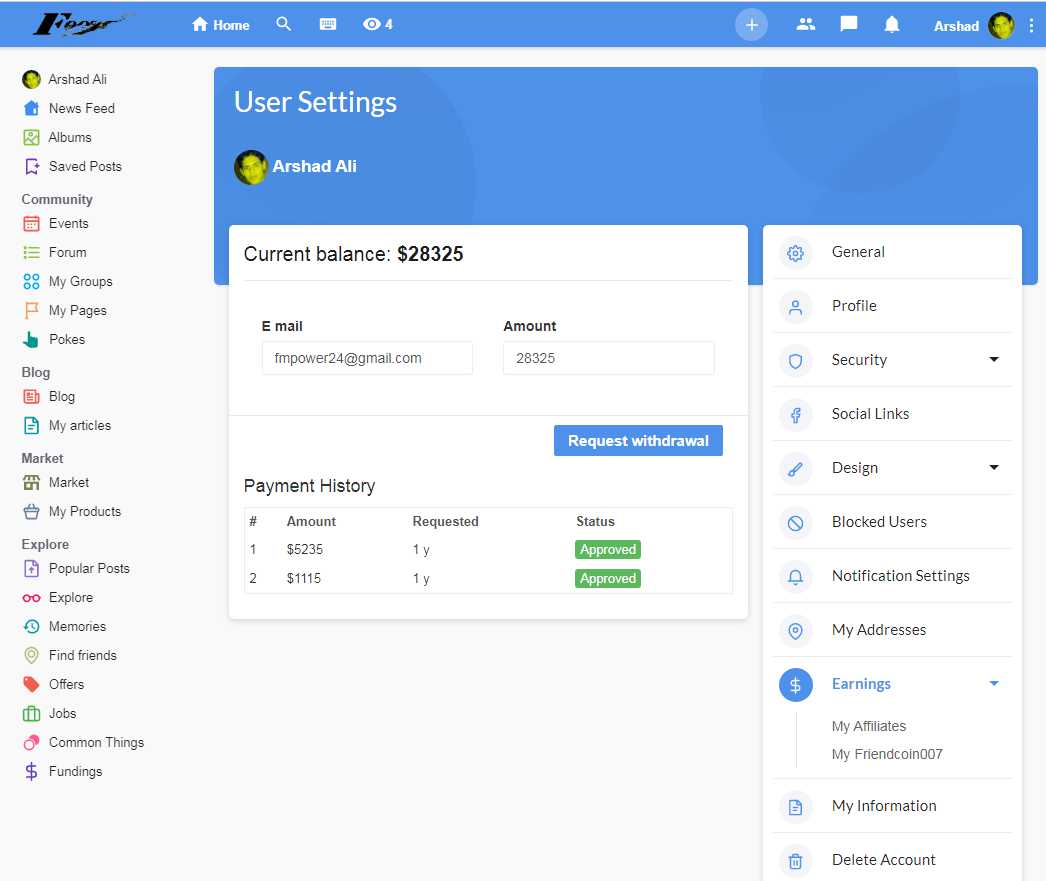Screen dimensions: 1046x881
Task: Click the Design brush icon
Action: point(795,470)
